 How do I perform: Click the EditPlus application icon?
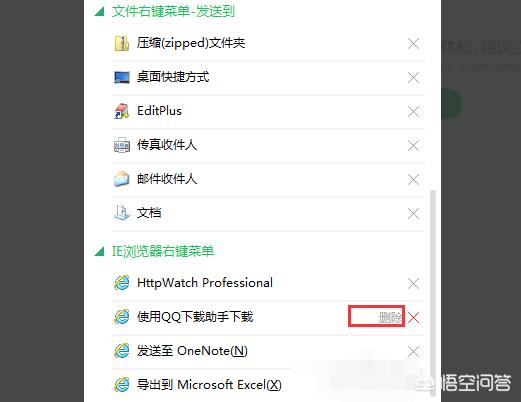122,111
